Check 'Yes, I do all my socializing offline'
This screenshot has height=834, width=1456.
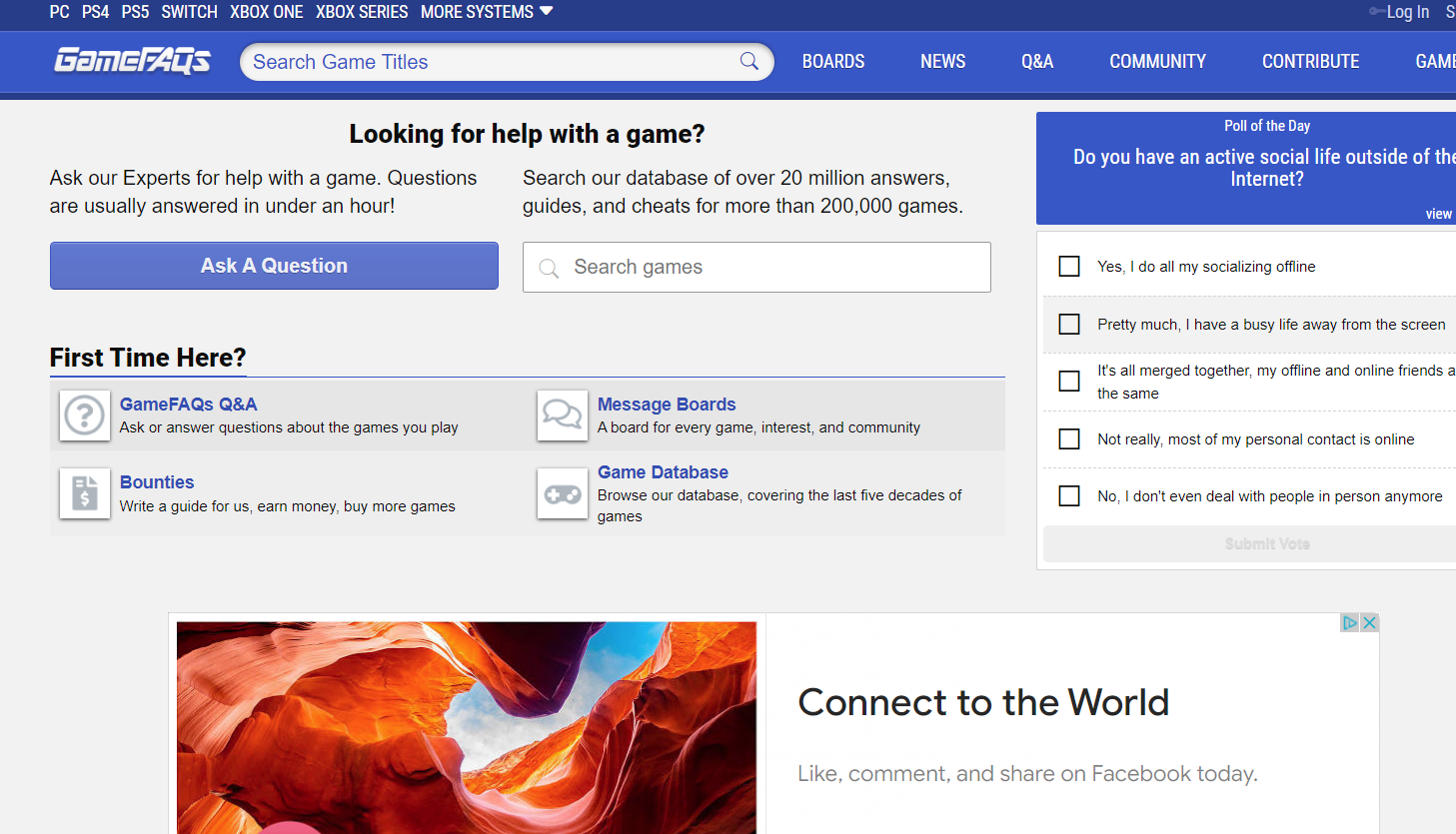(x=1069, y=267)
